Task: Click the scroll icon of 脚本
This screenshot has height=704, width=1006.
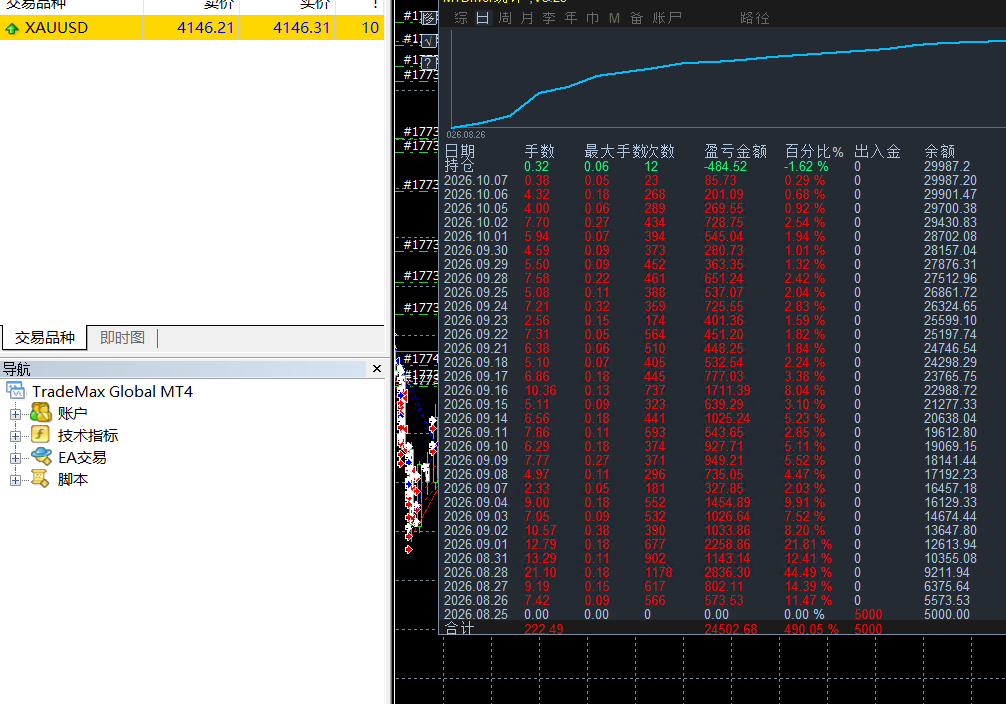Action: pos(40,479)
